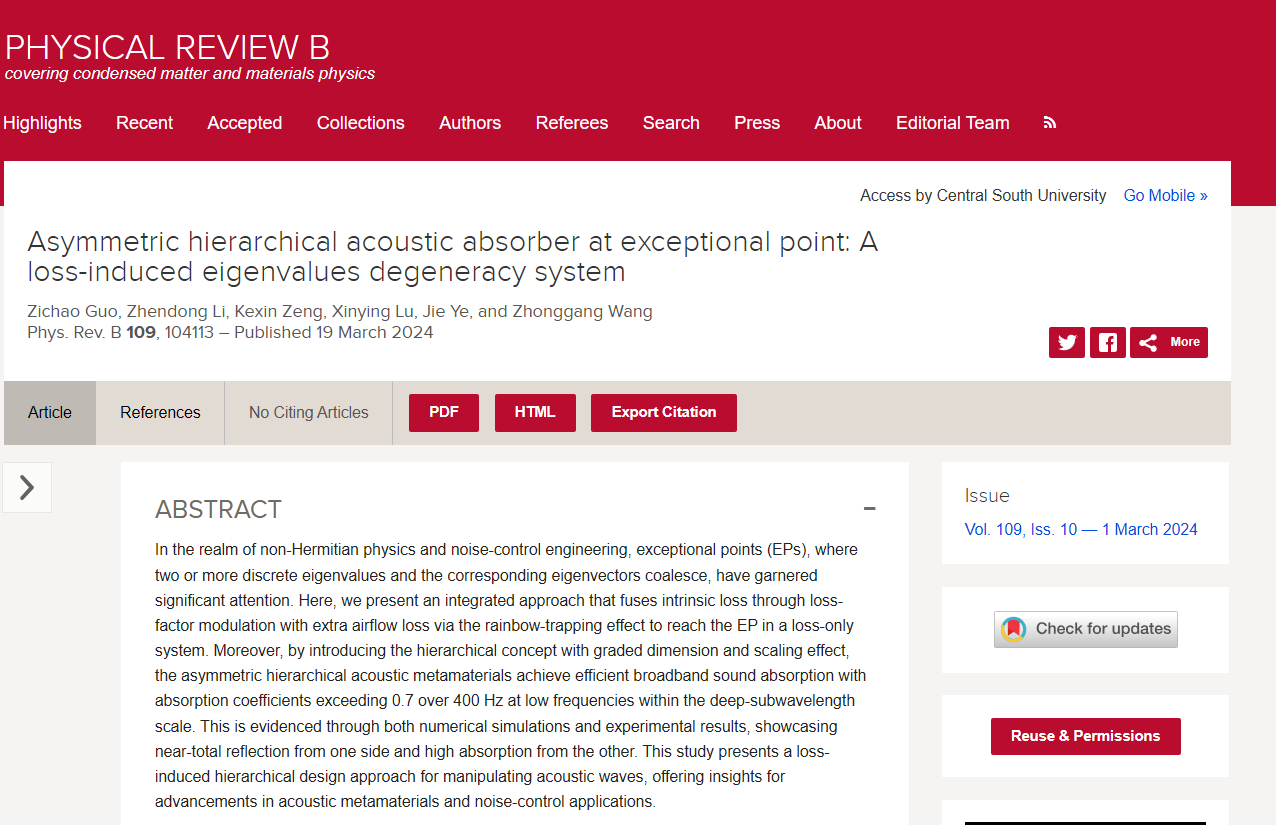Click Reuse & Permissions button

point(1085,736)
